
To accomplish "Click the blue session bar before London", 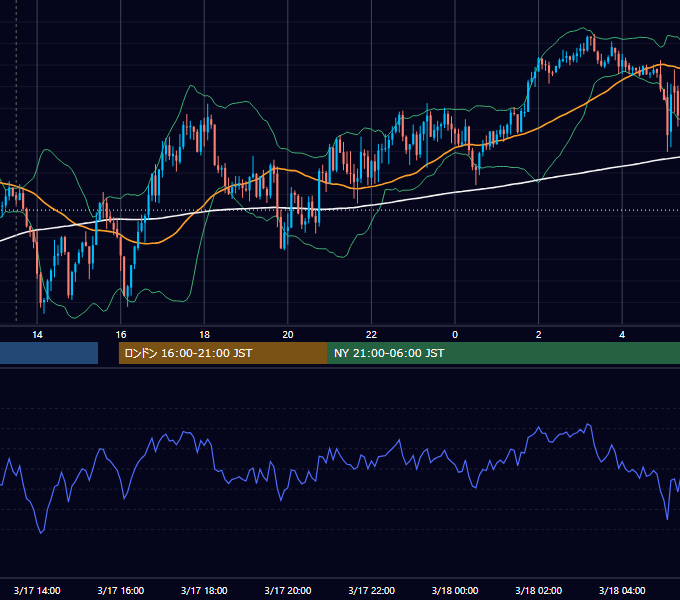I will pyautogui.click(x=49, y=353).
